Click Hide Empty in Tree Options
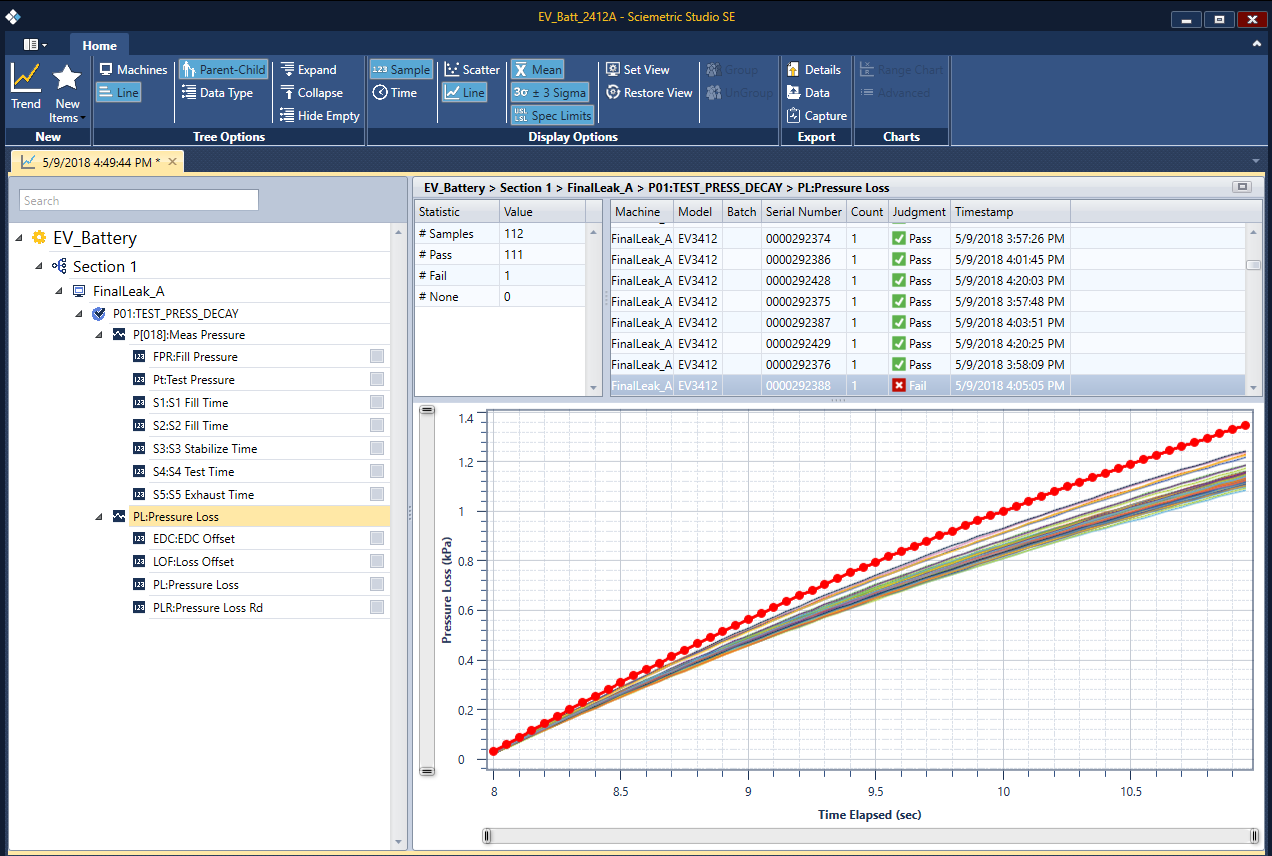Image resolution: width=1272 pixels, height=856 pixels. coord(319,116)
